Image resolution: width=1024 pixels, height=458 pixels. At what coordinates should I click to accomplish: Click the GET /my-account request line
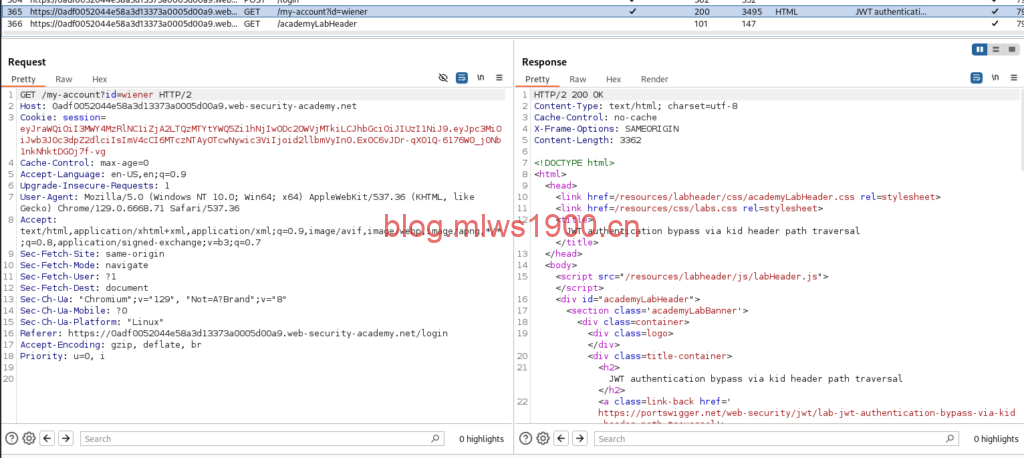pyautogui.click(x=106, y=95)
